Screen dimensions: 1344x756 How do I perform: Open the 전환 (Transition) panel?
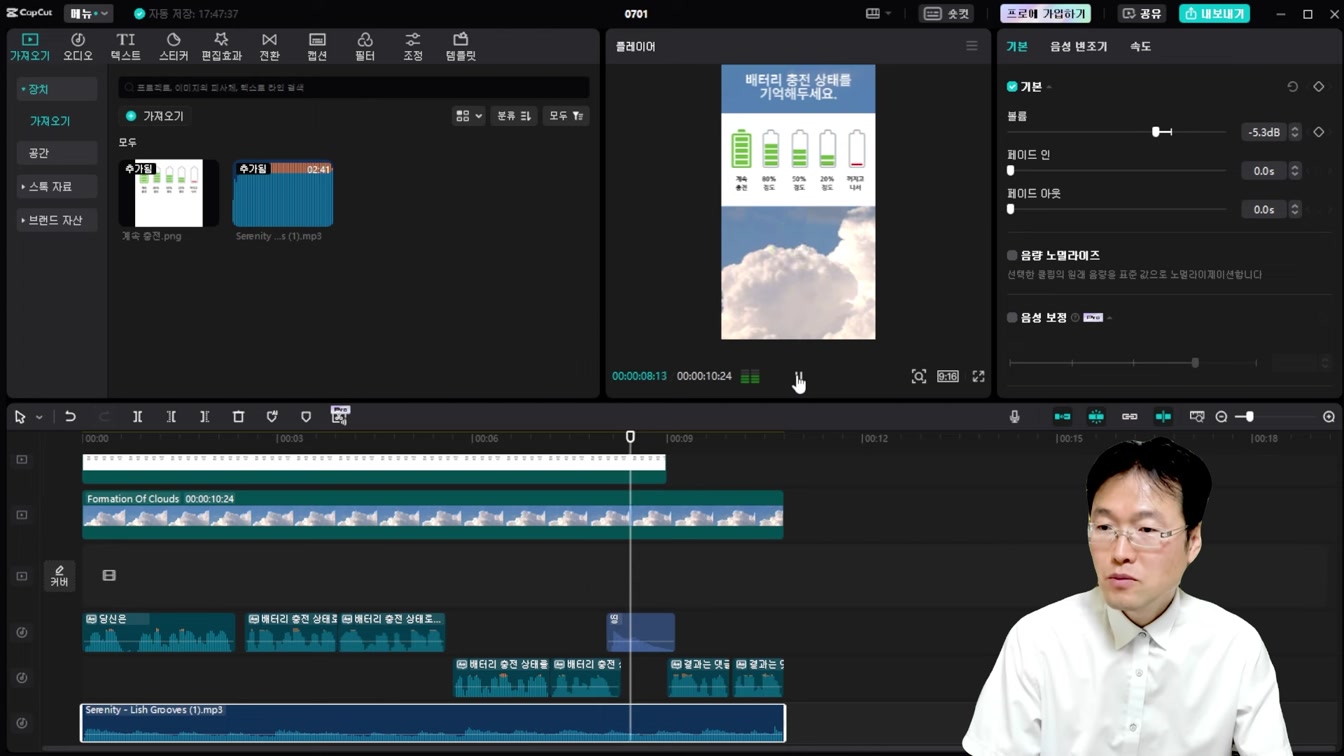(x=269, y=46)
